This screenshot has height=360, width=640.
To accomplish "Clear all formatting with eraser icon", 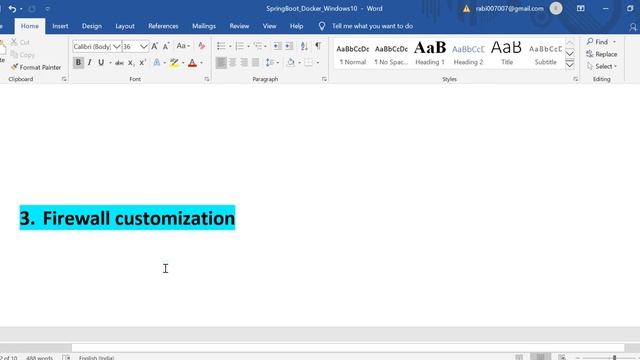I will point(202,46).
